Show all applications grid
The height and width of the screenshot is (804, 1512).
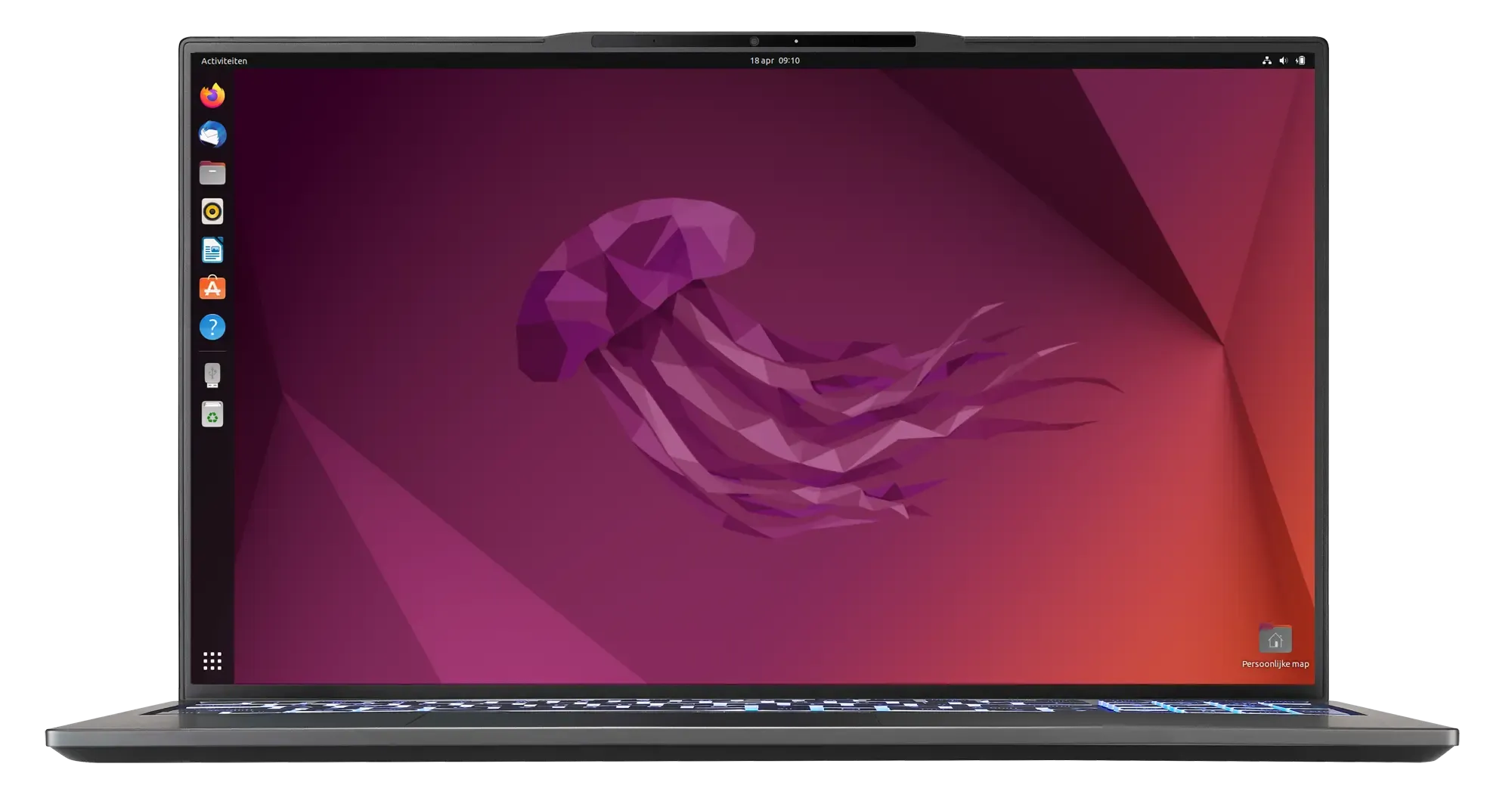click(x=212, y=661)
